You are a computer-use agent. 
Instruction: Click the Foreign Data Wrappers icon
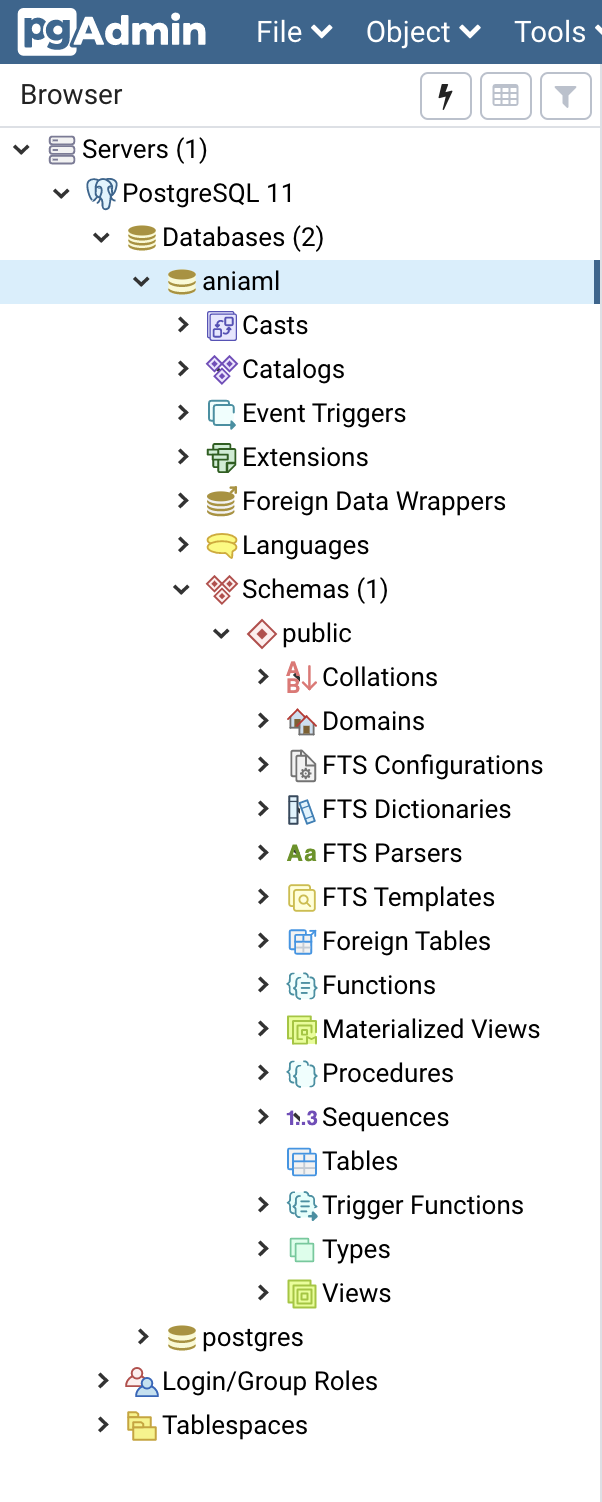pyautogui.click(x=222, y=501)
